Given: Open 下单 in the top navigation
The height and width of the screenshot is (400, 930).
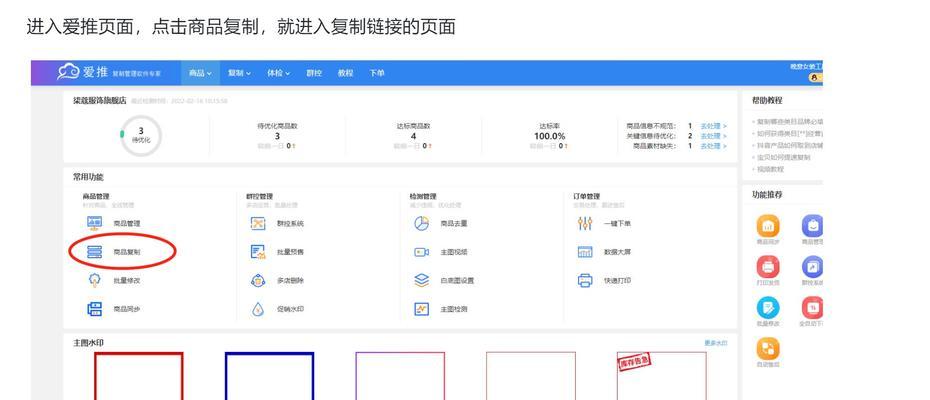Looking at the screenshot, I should 377,73.
